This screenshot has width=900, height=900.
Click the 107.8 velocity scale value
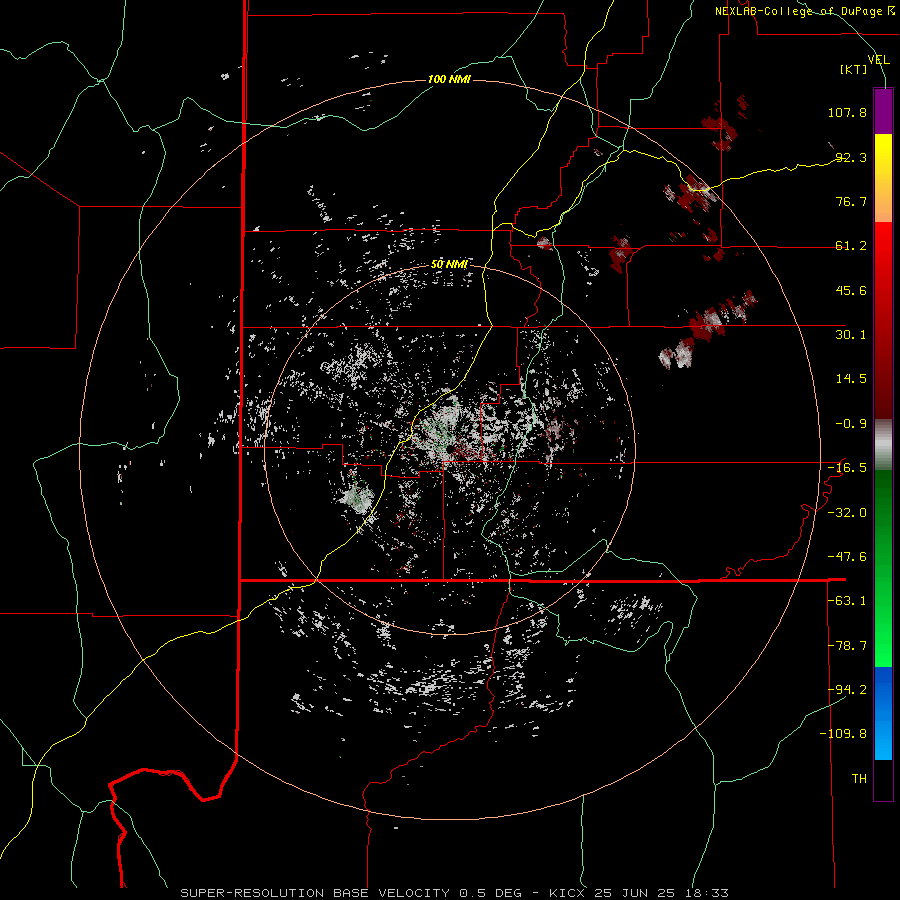tap(847, 112)
